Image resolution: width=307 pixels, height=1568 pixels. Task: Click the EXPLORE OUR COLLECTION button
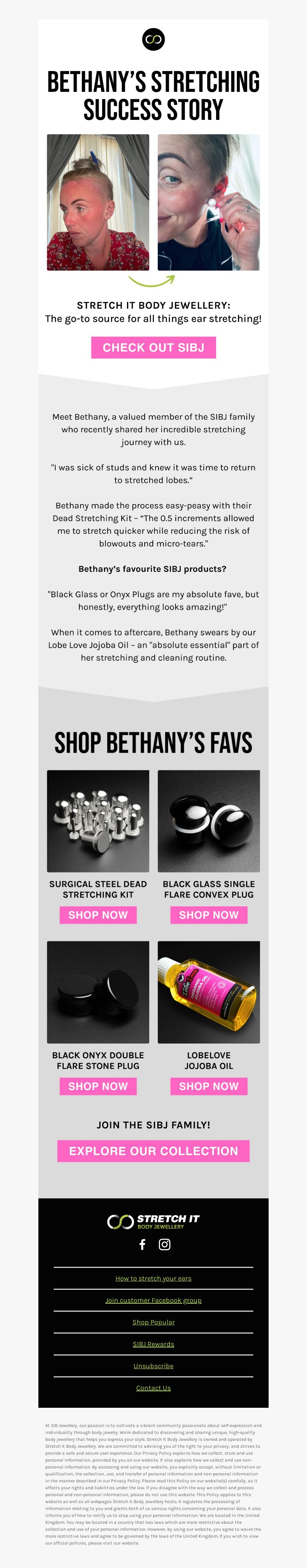coord(153,1151)
